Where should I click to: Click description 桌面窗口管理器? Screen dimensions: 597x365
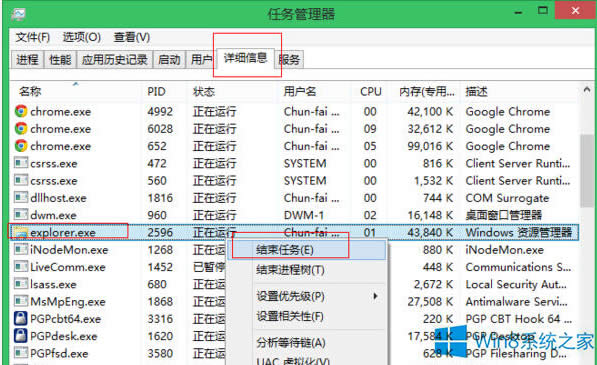503,215
